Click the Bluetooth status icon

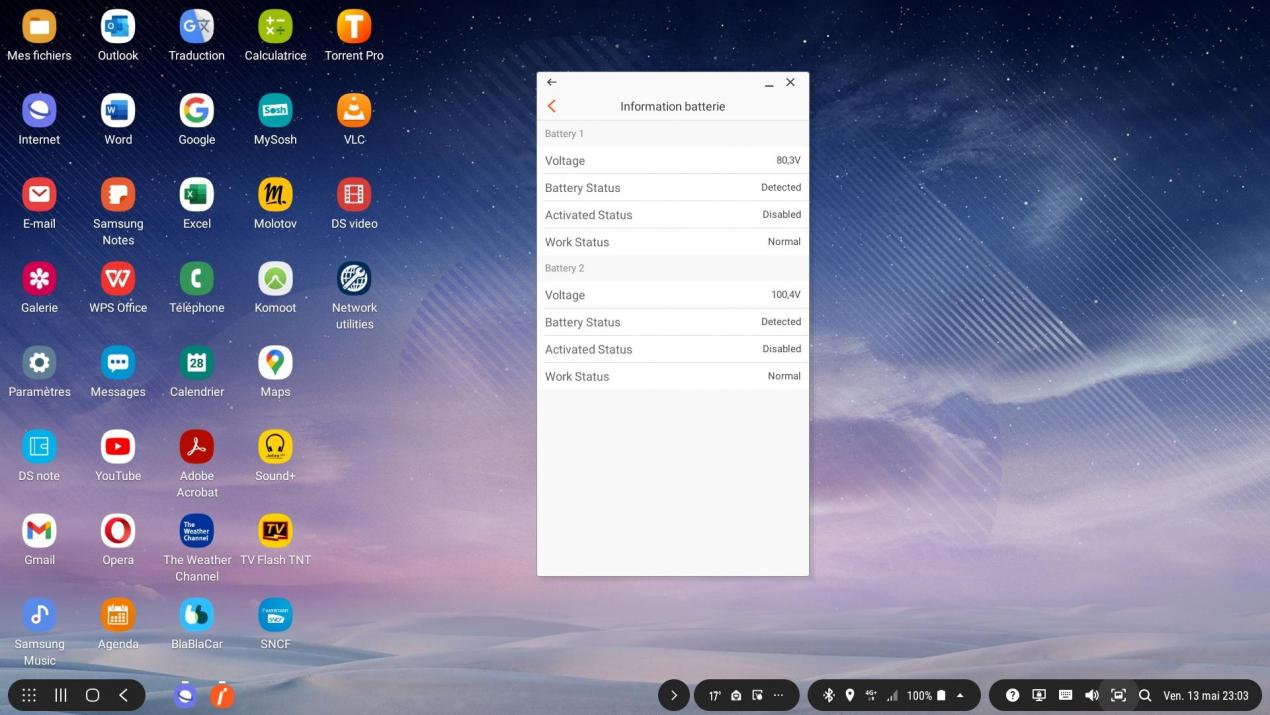pyautogui.click(x=828, y=695)
